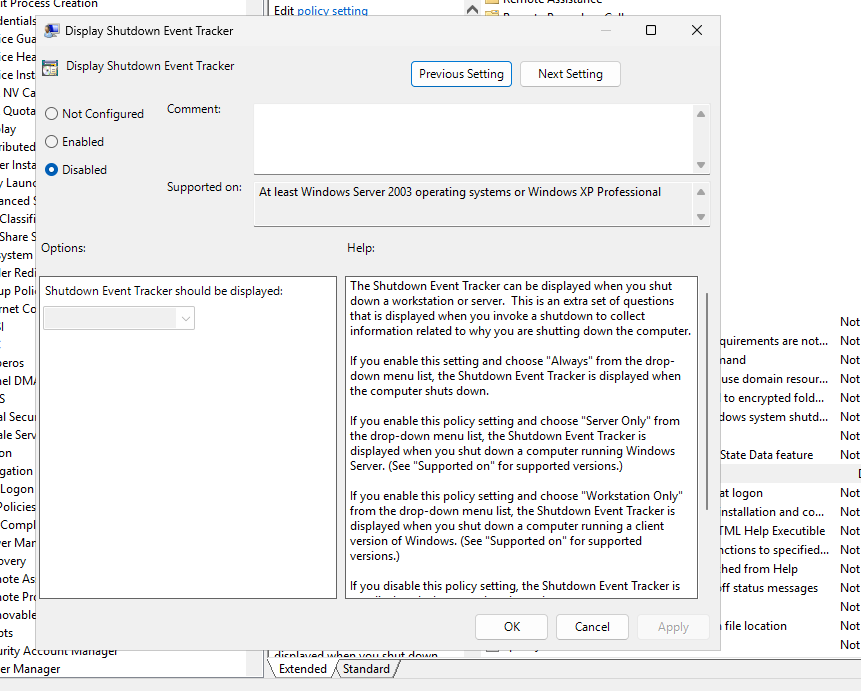861x691 pixels.
Task: Switch to the Extended tab
Action: coord(302,669)
